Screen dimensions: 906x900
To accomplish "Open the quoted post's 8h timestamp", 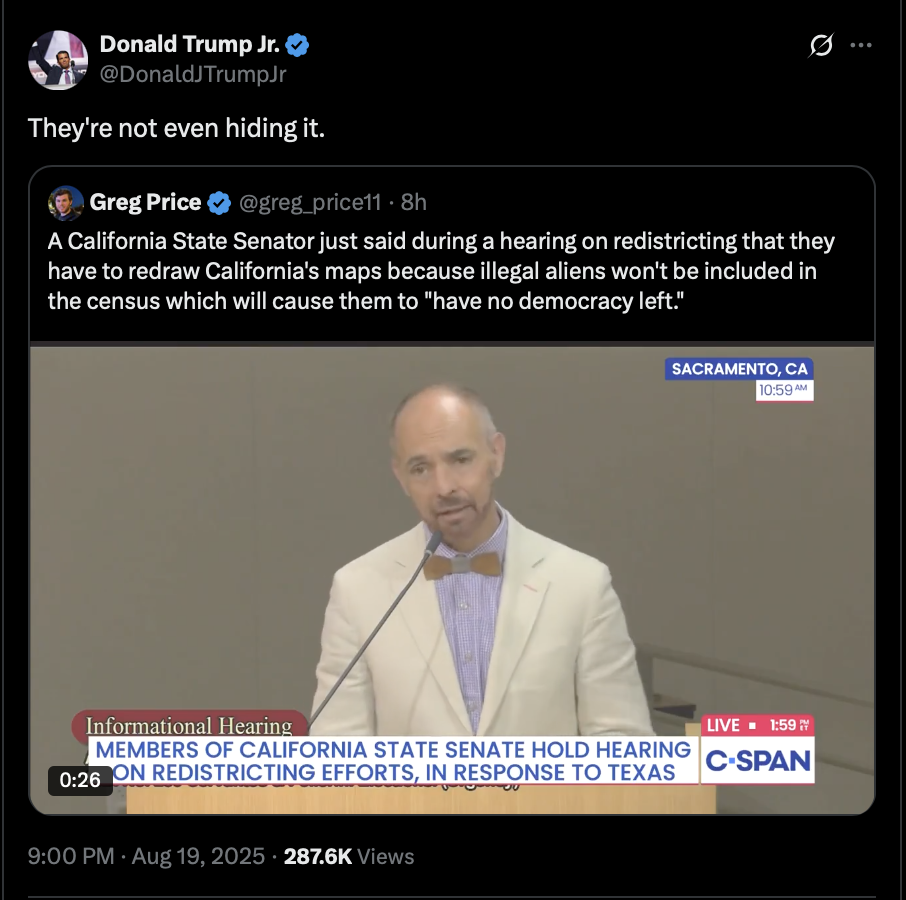I will point(414,202).
